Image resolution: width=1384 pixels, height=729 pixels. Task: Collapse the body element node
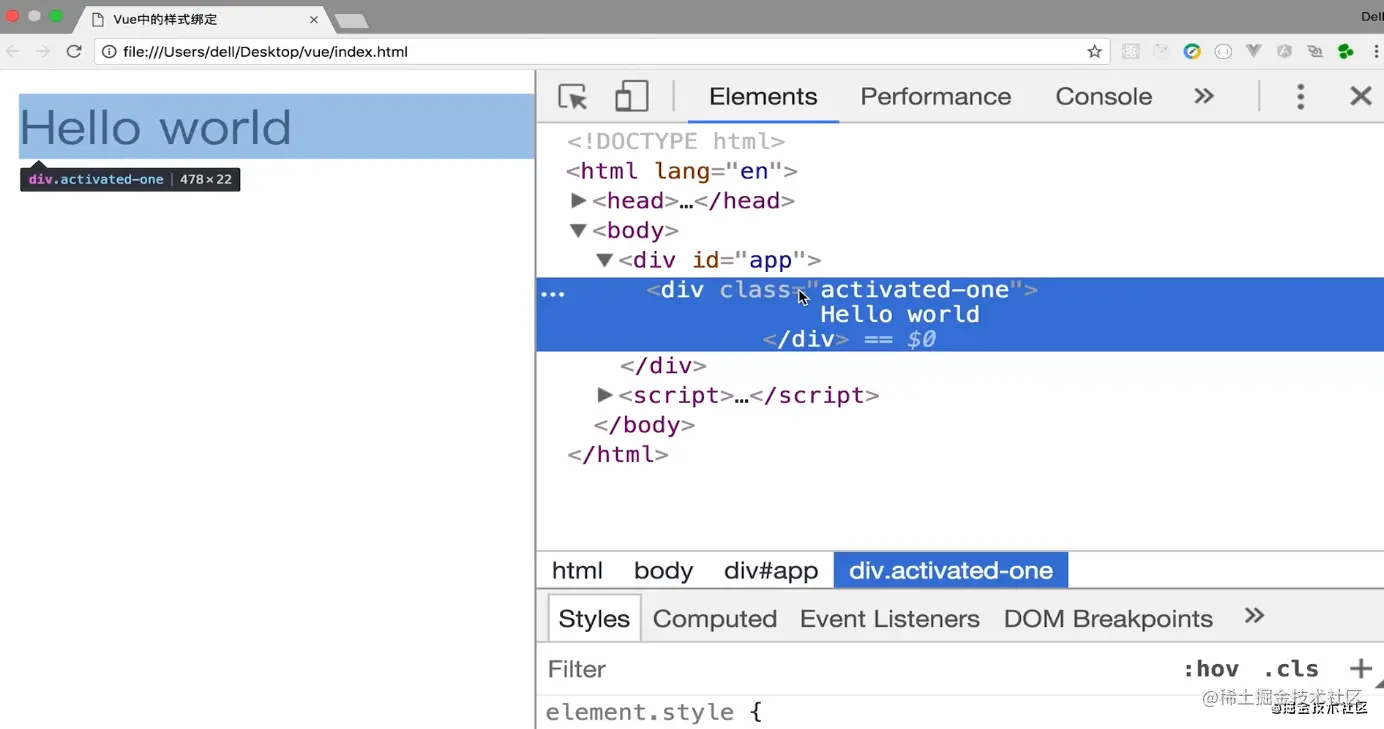578,230
